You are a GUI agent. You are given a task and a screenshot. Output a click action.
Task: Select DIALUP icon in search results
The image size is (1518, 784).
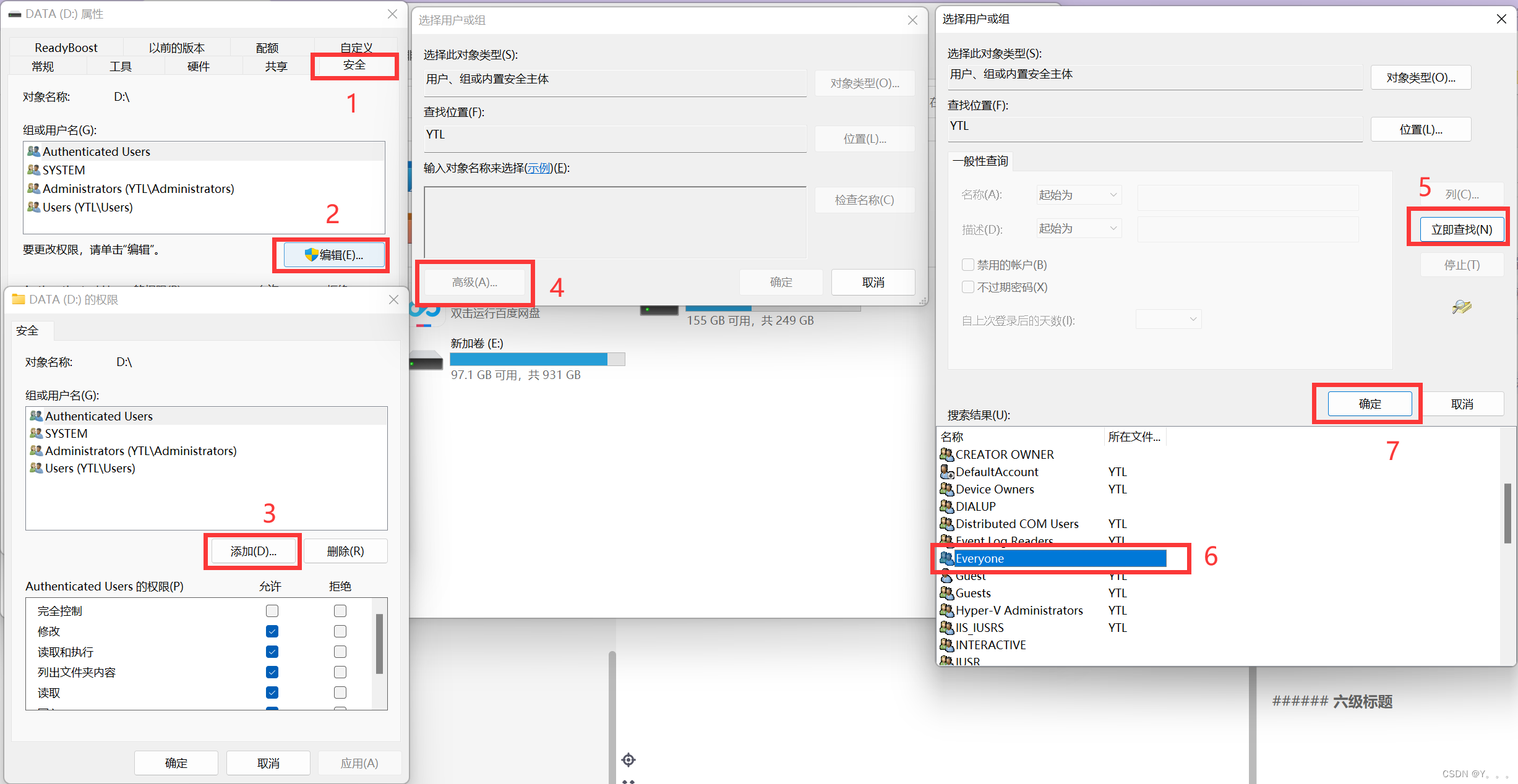946,506
